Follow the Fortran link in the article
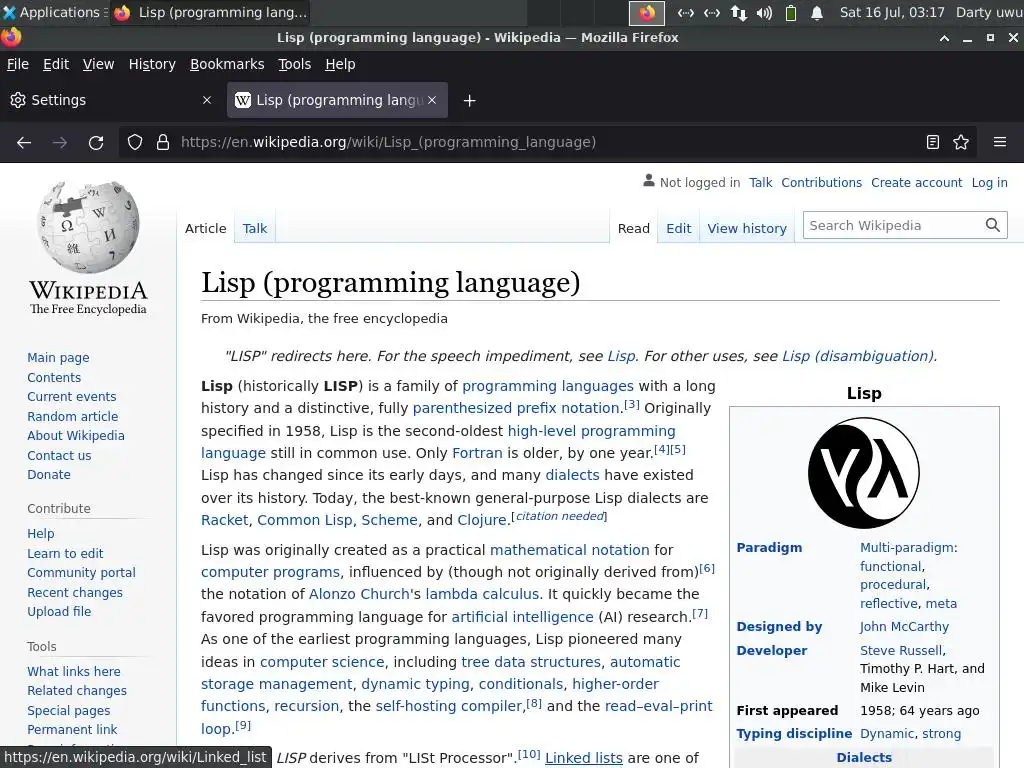The width and height of the screenshot is (1024, 768). (x=477, y=453)
